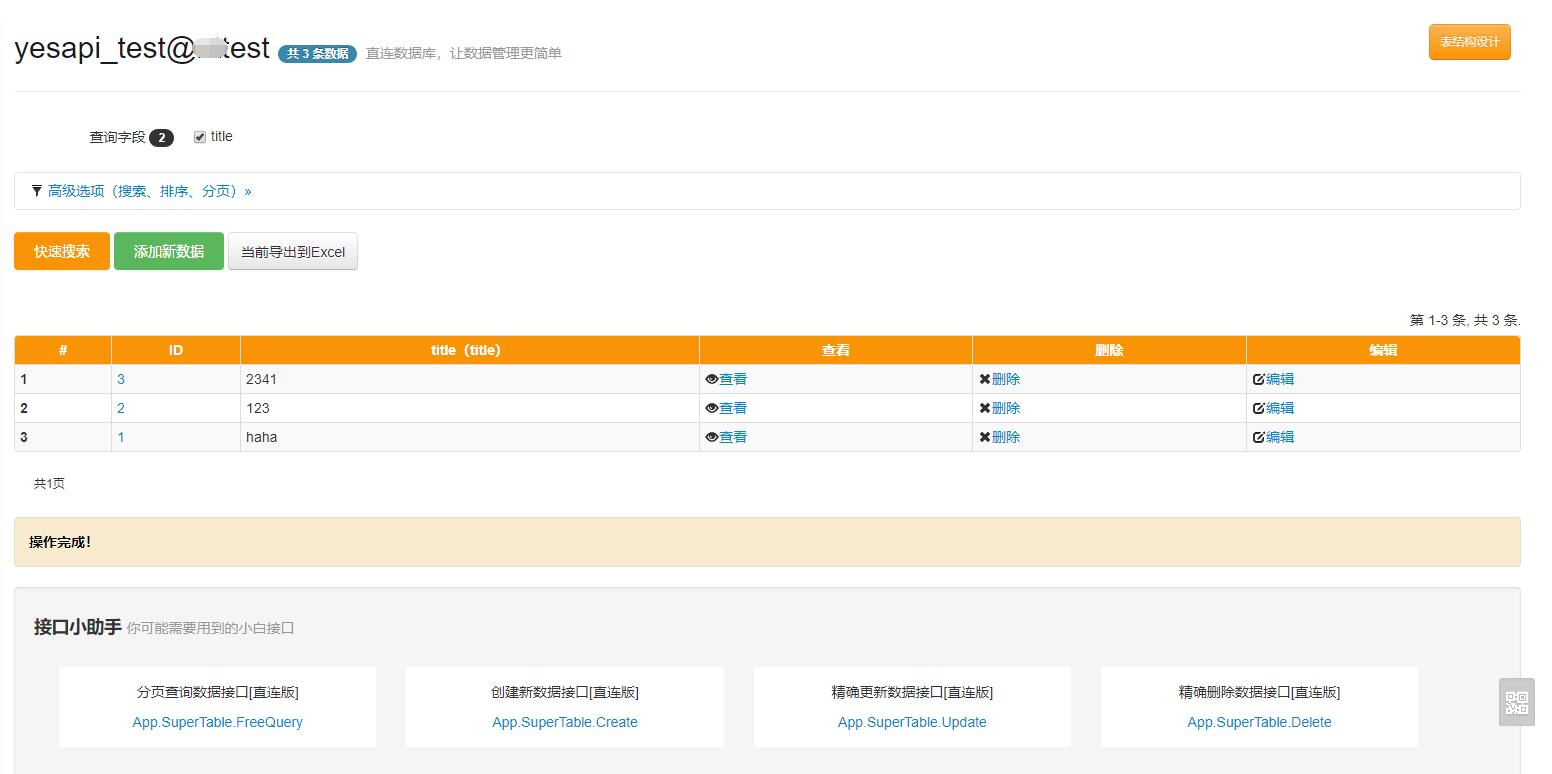This screenshot has width=1552, height=774.
Task: Click the filter funnel icon beside 高级选项
Action: pos(36,190)
